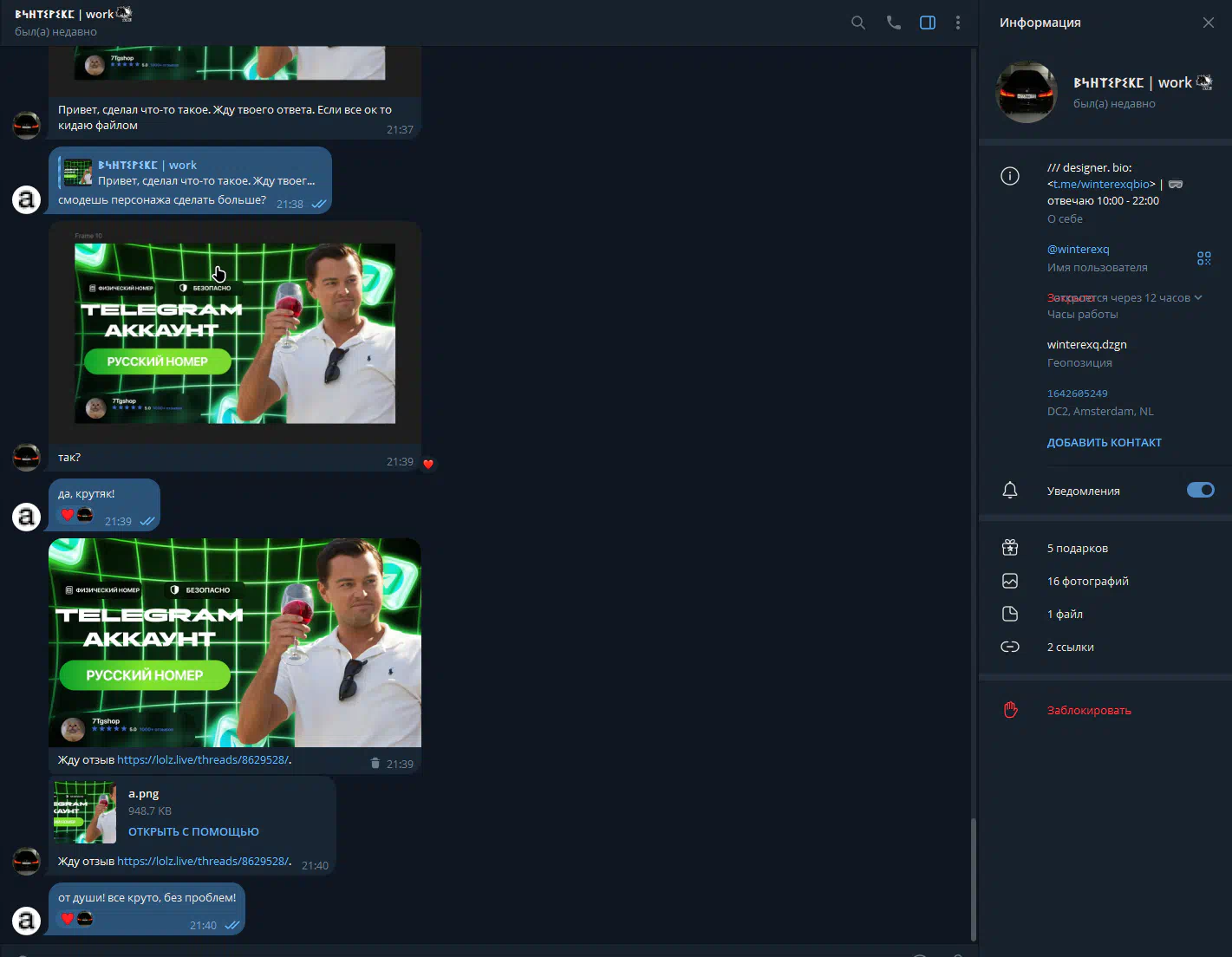Image resolution: width=1232 pixels, height=957 pixels.
Task: Open t.me/winterexqbio link in bio
Action: tap(1101, 184)
